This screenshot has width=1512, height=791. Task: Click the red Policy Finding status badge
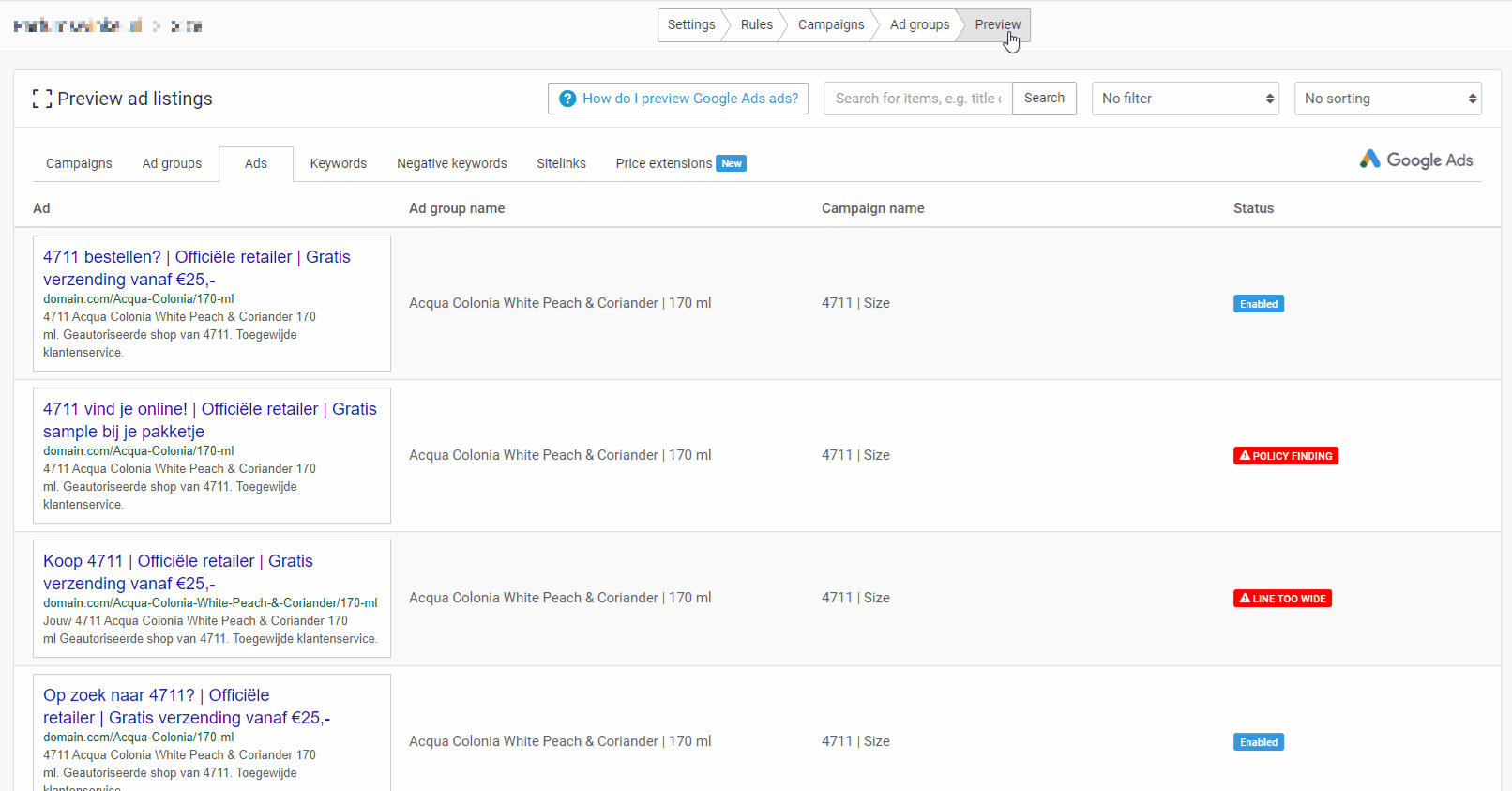(x=1285, y=456)
